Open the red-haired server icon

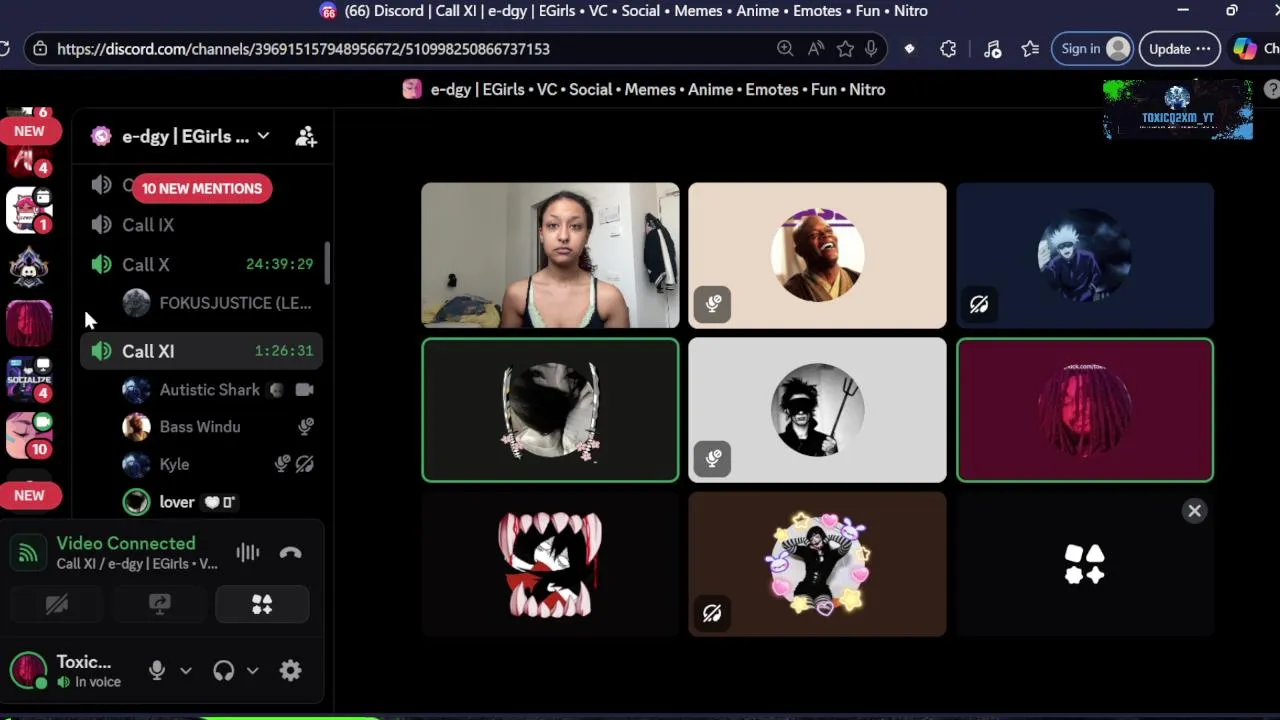[x=29, y=323]
